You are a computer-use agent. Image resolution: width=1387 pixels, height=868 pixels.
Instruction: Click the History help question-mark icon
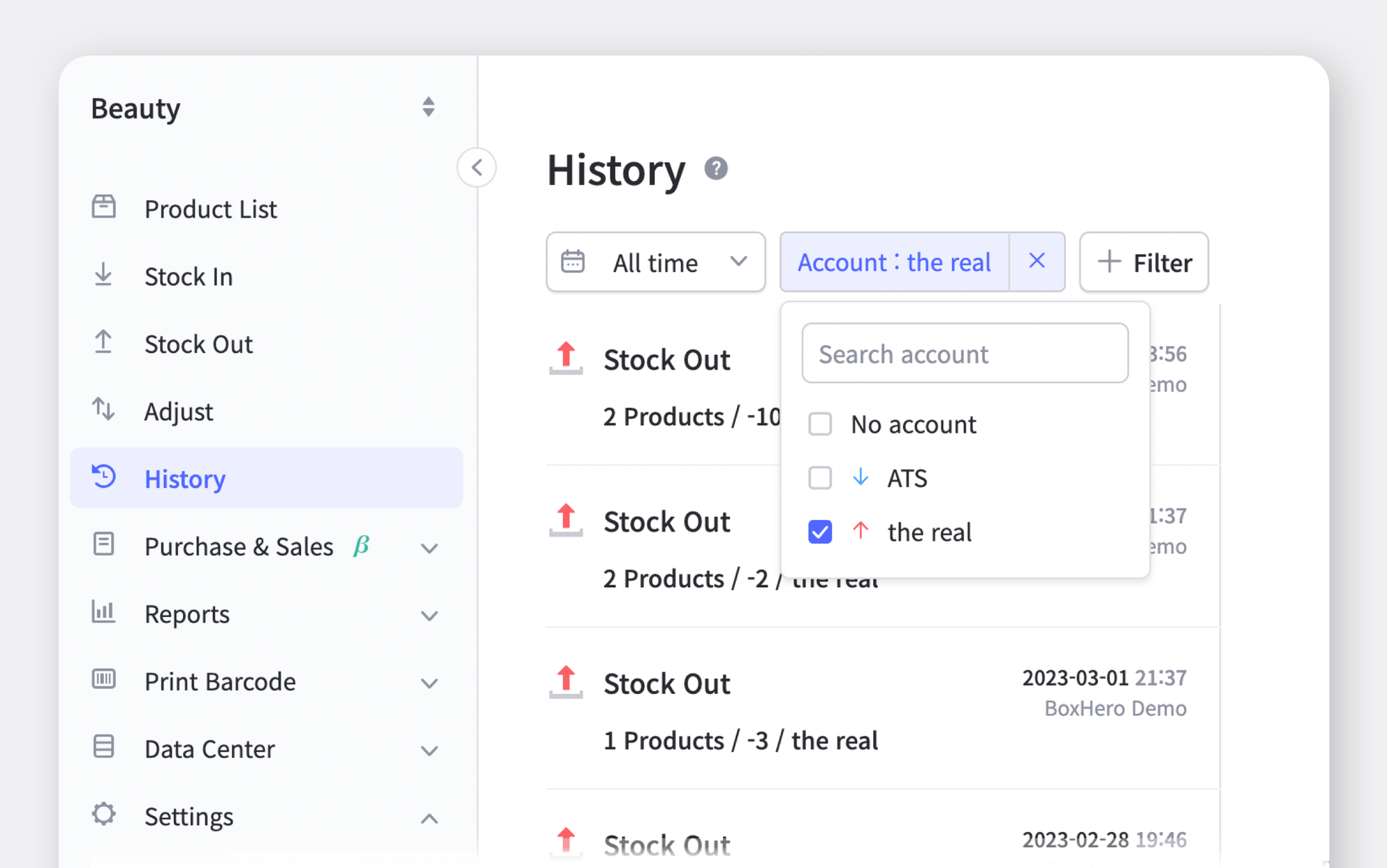[x=716, y=168]
